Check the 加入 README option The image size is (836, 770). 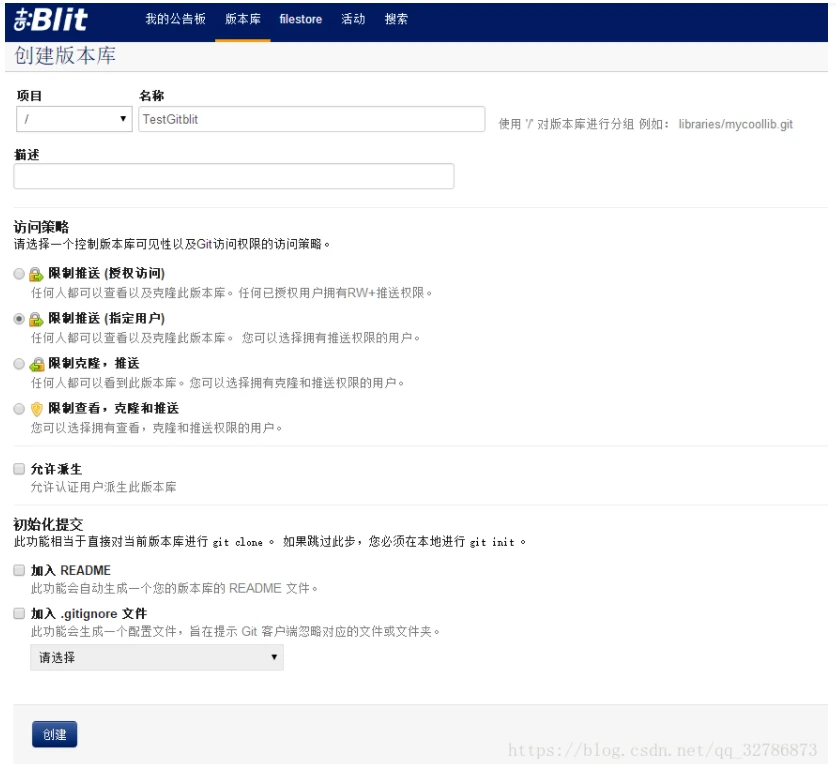click(x=19, y=570)
